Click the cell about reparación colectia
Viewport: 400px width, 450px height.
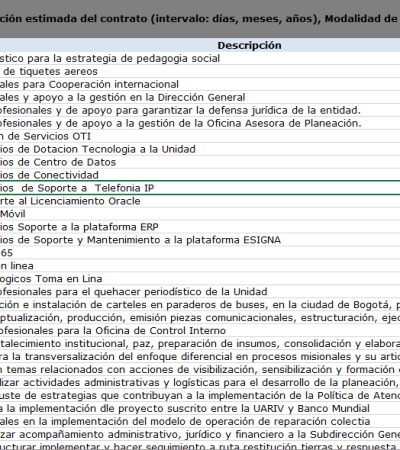tap(200, 422)
